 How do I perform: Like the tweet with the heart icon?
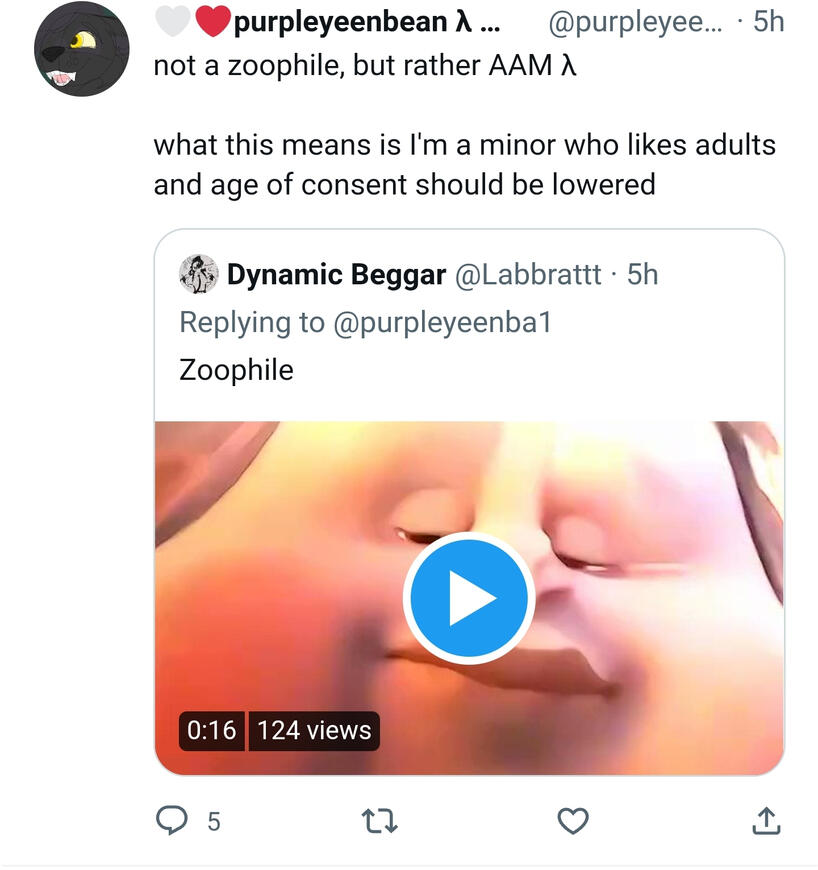[572, 821]
